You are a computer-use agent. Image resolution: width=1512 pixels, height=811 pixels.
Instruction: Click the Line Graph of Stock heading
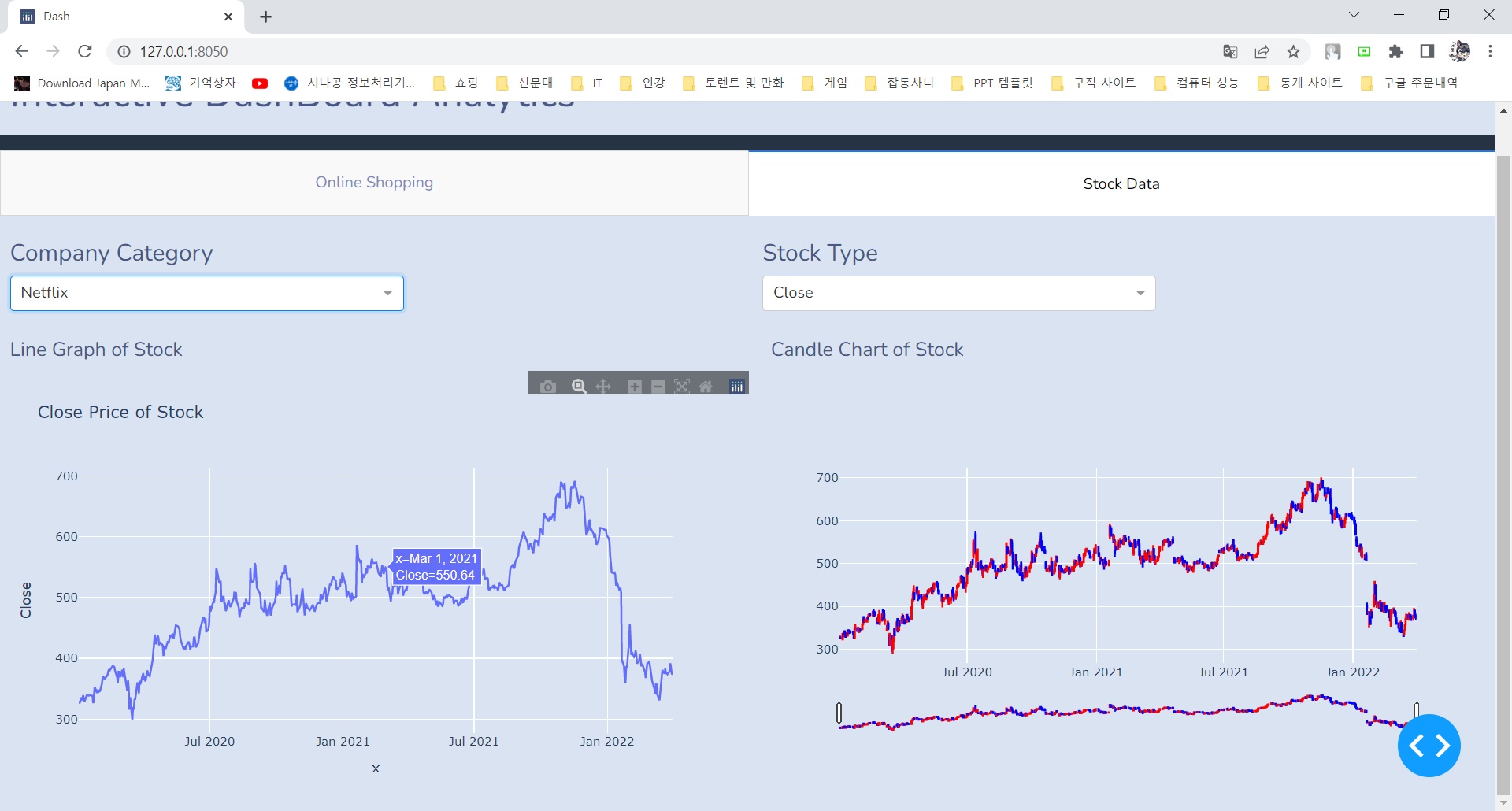96,350
